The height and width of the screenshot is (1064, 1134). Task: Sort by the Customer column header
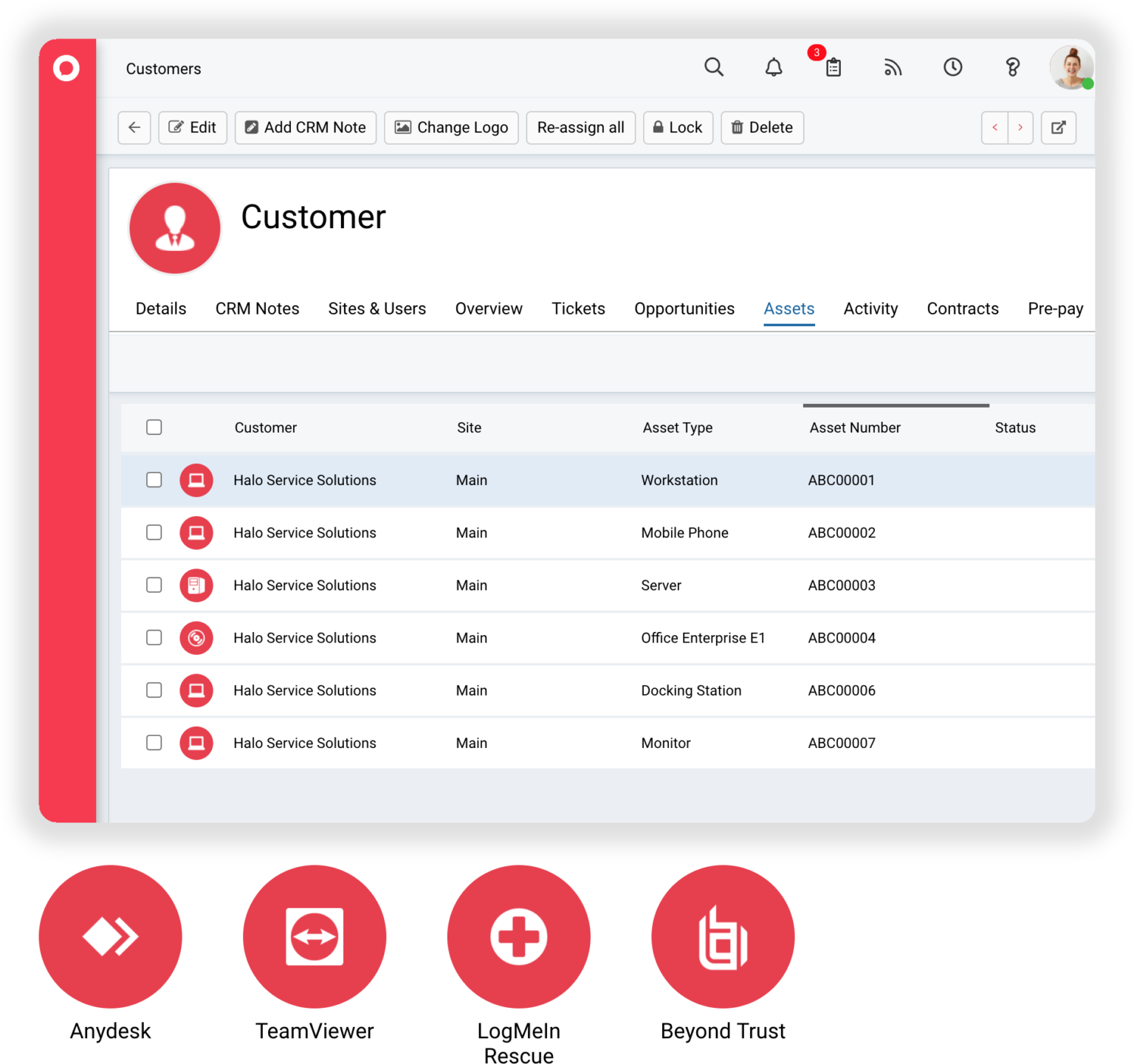266,428
